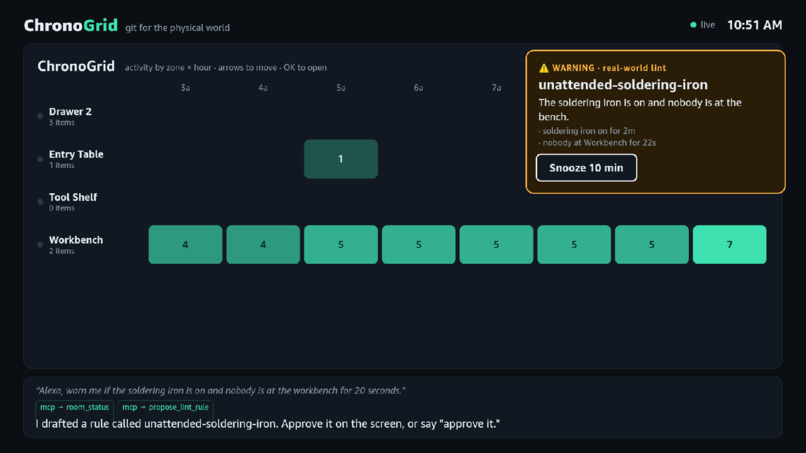This screenshot has width=806, height=453.
Task: Click the green live status dot
Action: coord(693,25)
